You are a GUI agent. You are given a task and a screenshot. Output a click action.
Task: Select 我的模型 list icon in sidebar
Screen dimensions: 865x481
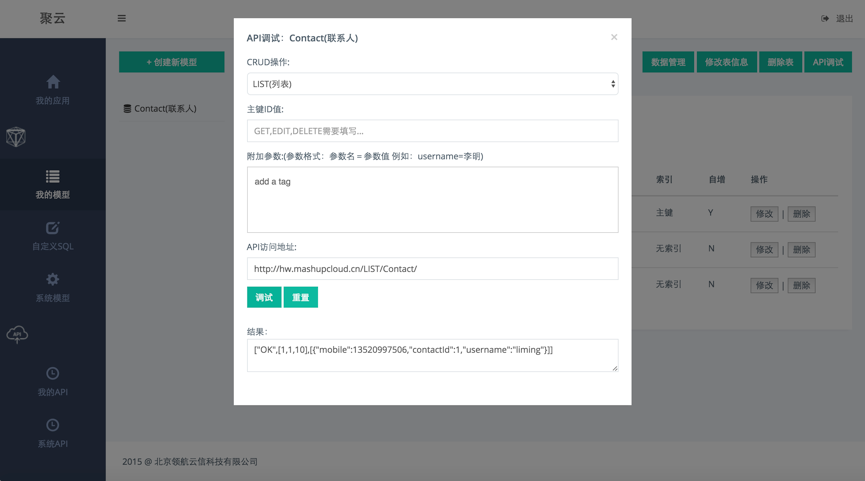click(53, 177)
